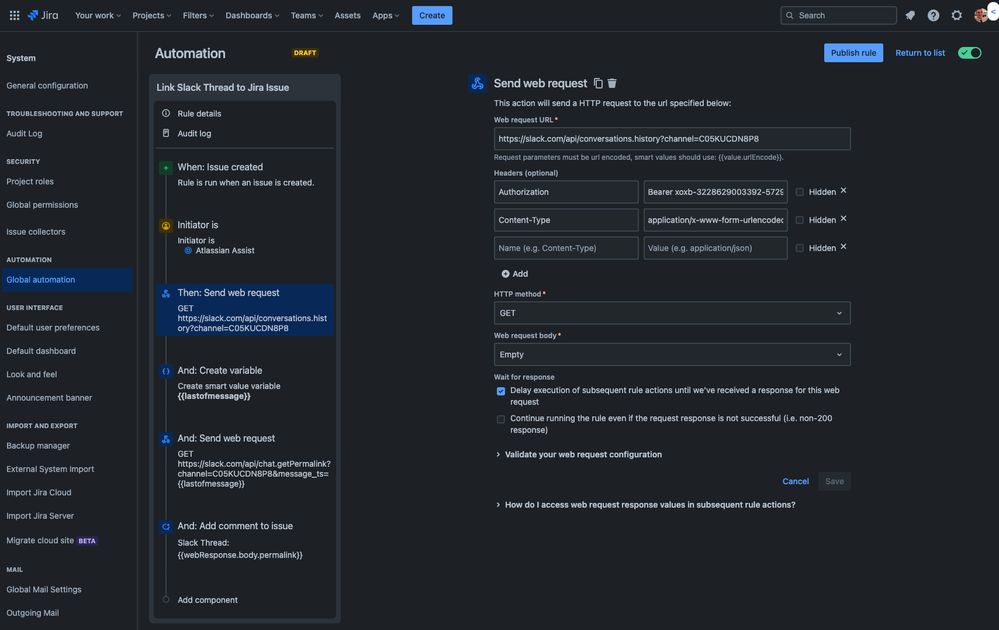Open the Your work menu
The width and height of the screenshot is (999, 630).
97,15
